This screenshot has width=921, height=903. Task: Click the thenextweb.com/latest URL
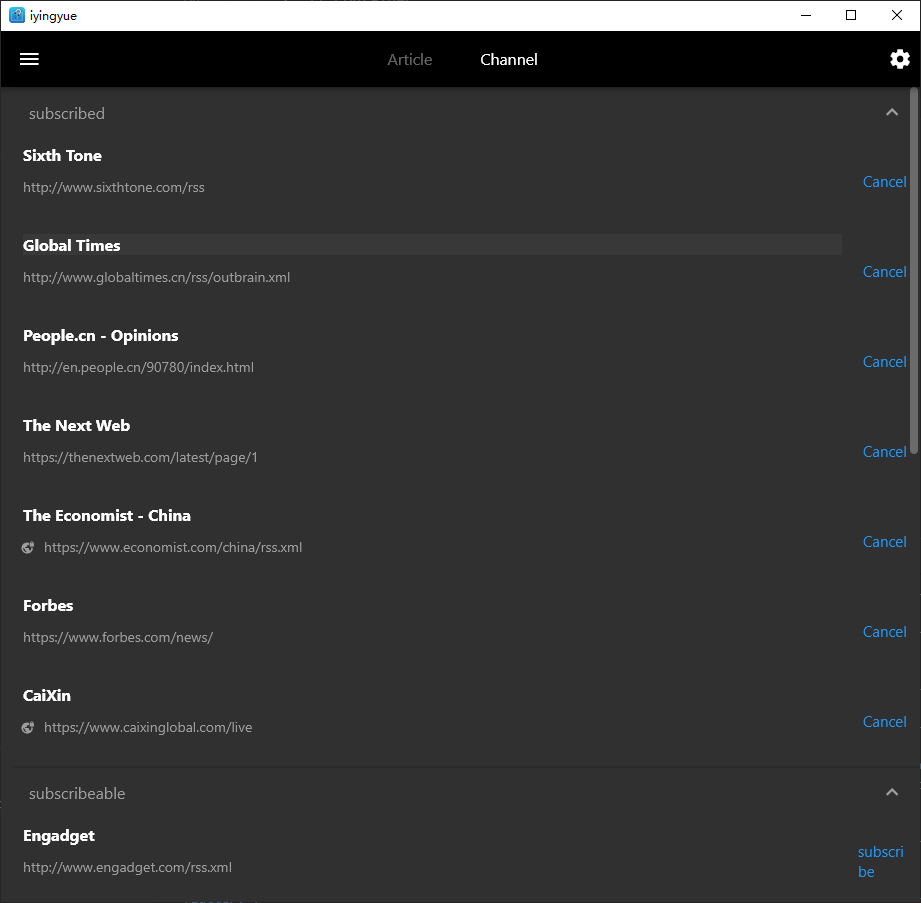140,457
